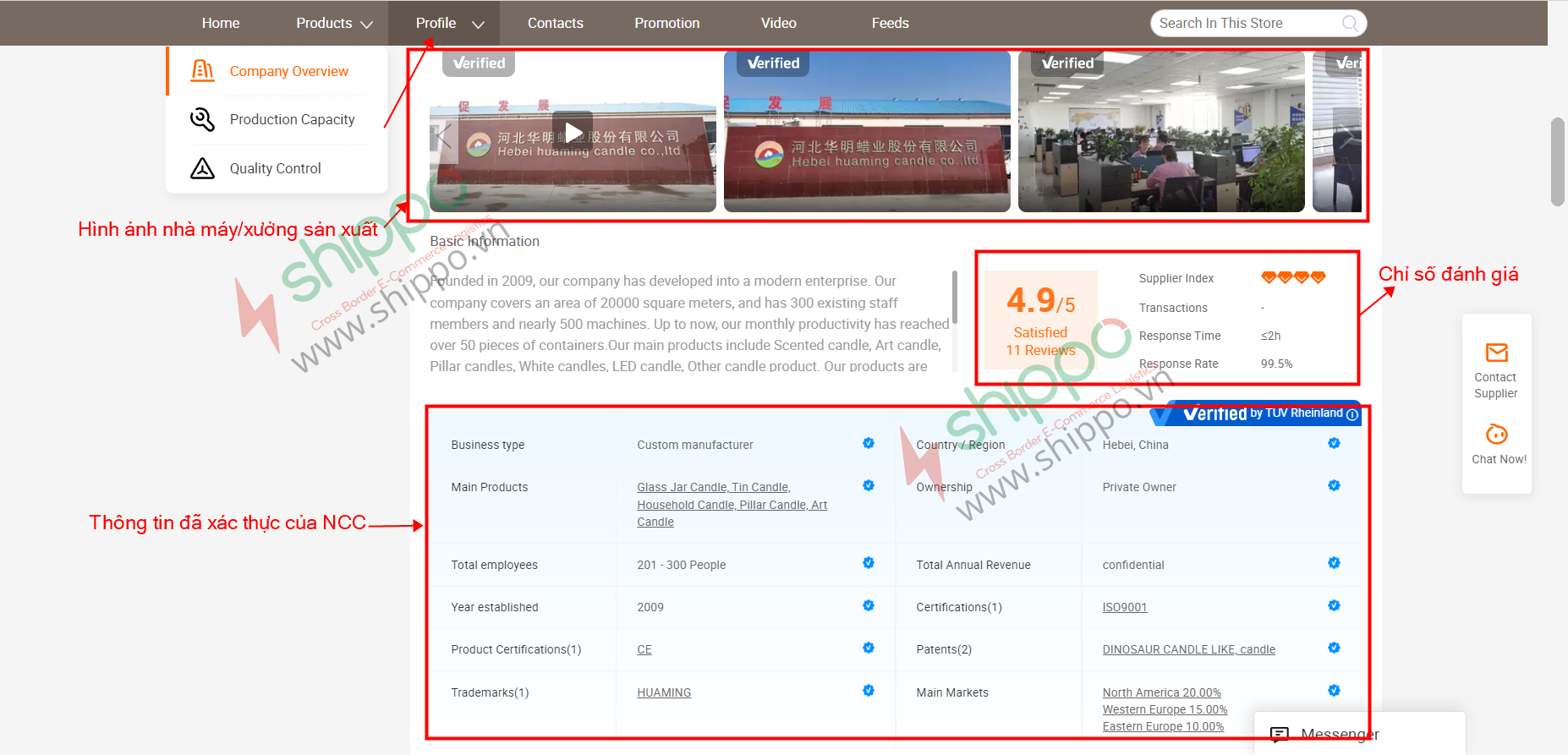
Task: Expand the Products dropdown chevron
Action: (367, 25)
